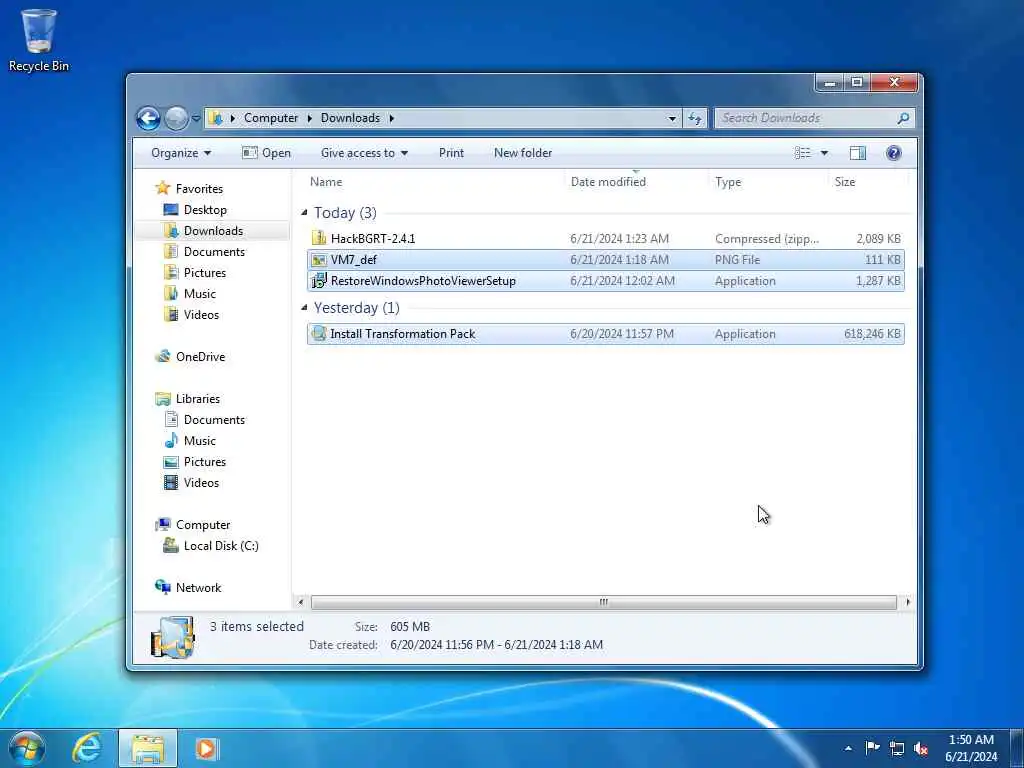Open the Organize menu
The image size is (1024, 768).
tap(181, 153)
